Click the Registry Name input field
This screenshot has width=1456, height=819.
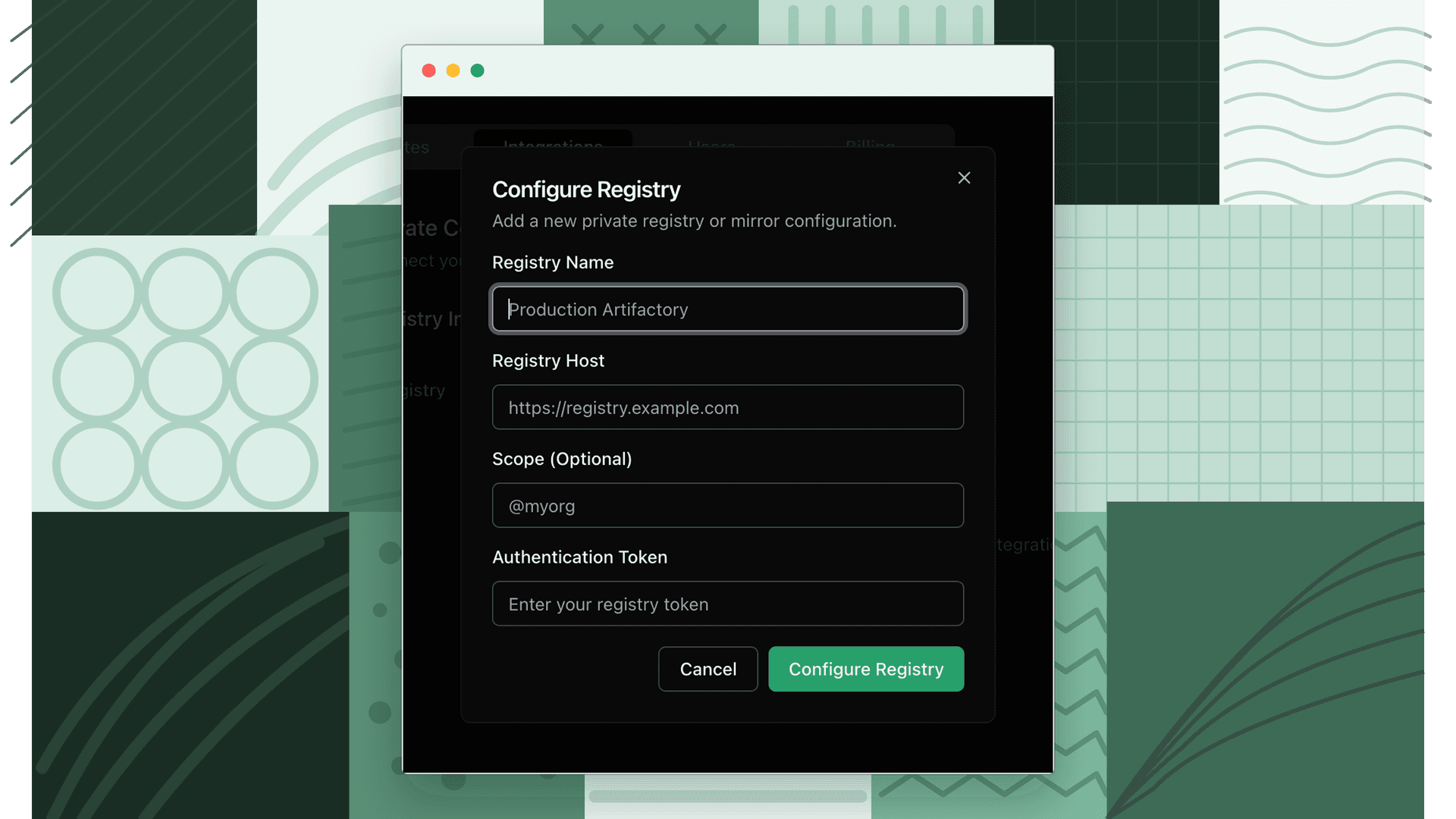728,309
